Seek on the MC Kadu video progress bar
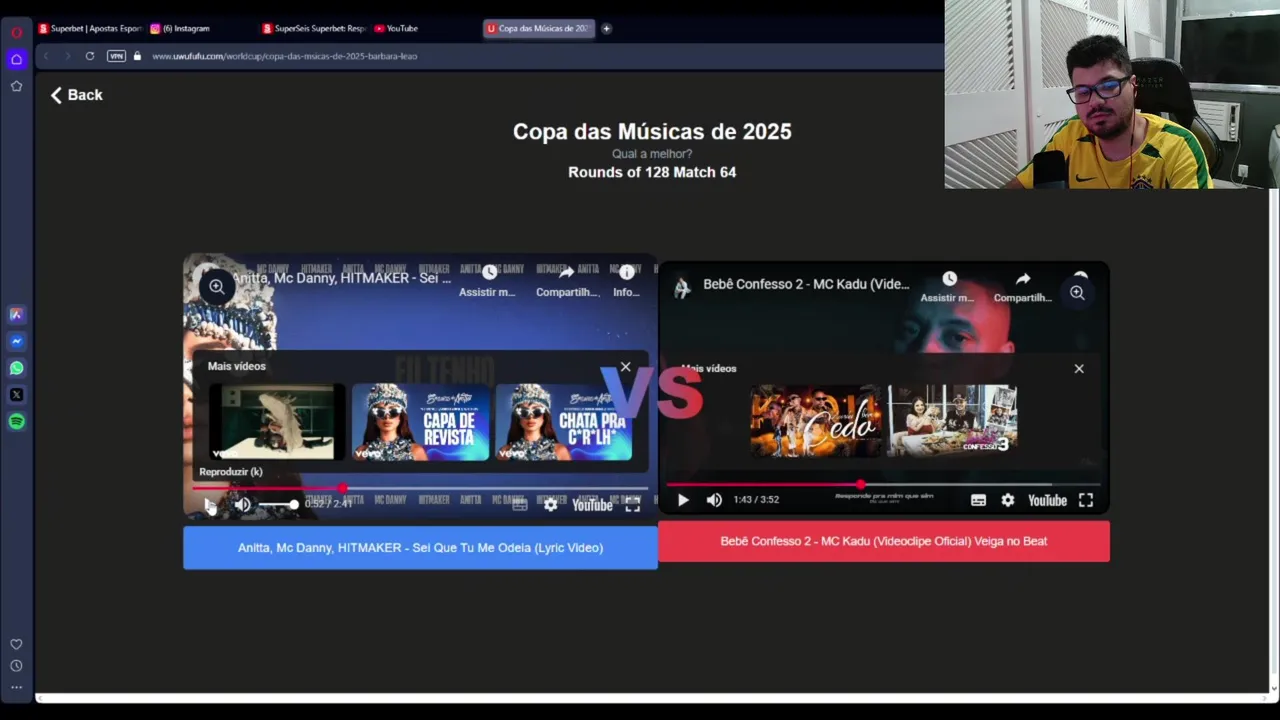 pos(883,484)
